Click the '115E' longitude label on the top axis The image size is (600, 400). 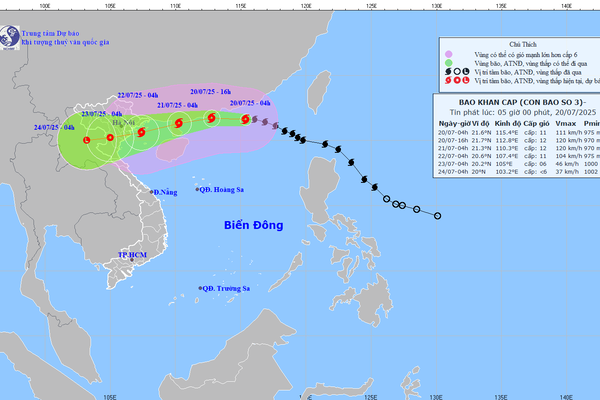tap(241, 6)
